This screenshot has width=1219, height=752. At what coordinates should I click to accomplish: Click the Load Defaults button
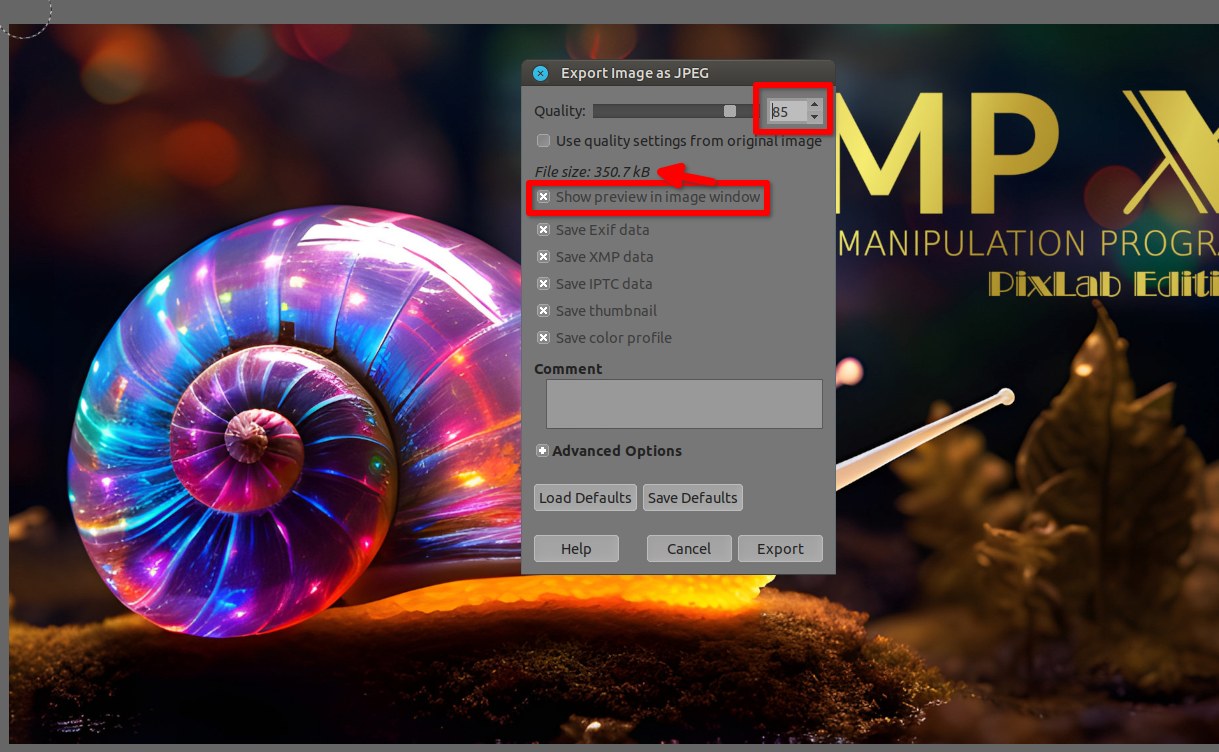click(585, 498)
